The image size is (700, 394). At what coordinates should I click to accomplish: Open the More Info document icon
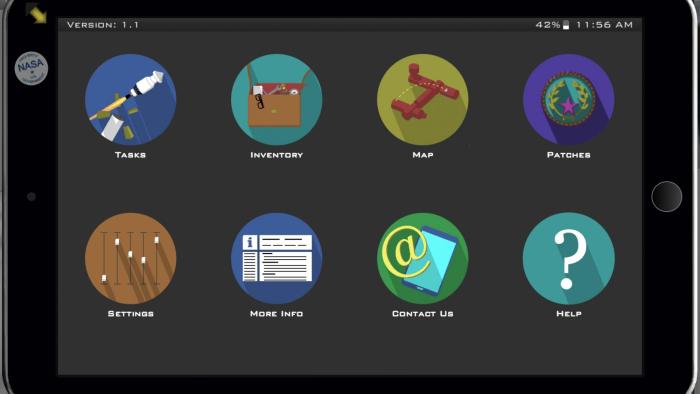click(276, 258)
